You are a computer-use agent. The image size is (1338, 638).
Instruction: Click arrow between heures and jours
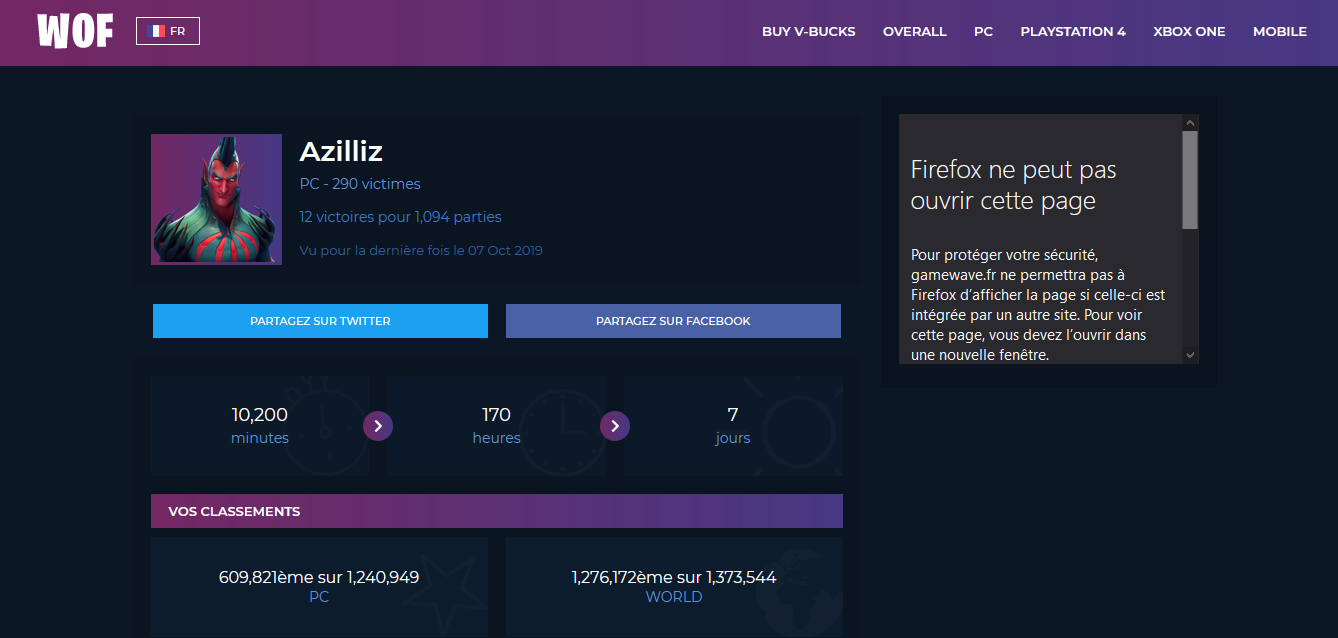615,426
